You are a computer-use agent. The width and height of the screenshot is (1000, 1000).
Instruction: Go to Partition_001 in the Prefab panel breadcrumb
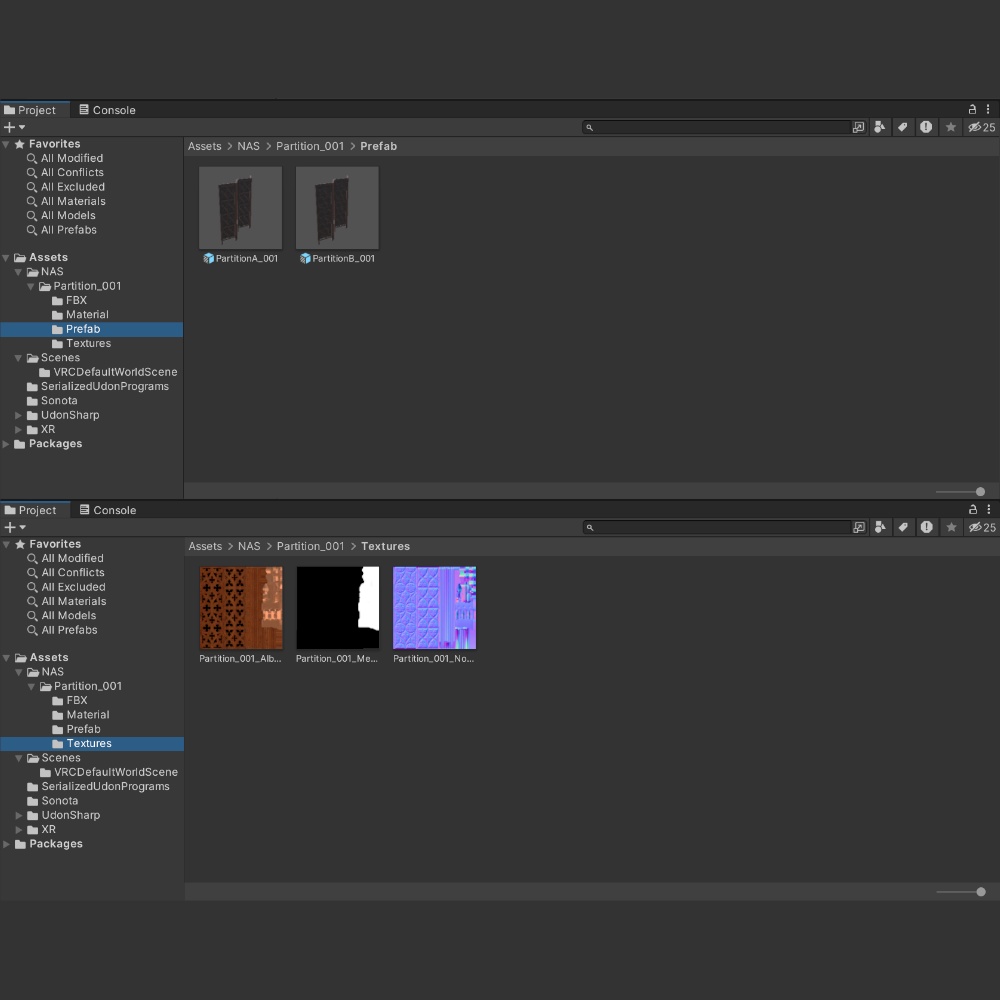[x=310, y=146]
